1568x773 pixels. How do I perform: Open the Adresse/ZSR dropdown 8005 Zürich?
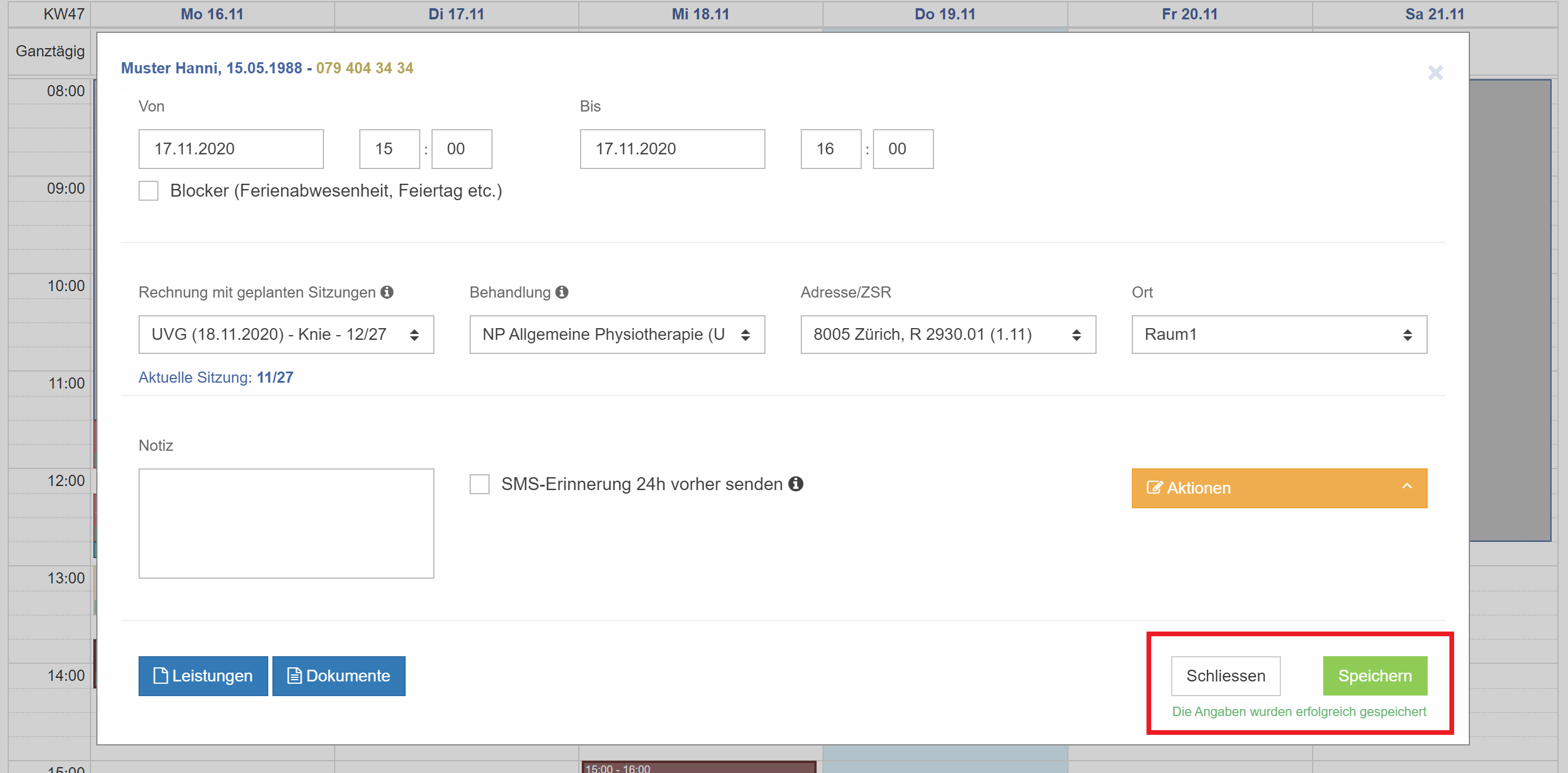click(948, 334)
